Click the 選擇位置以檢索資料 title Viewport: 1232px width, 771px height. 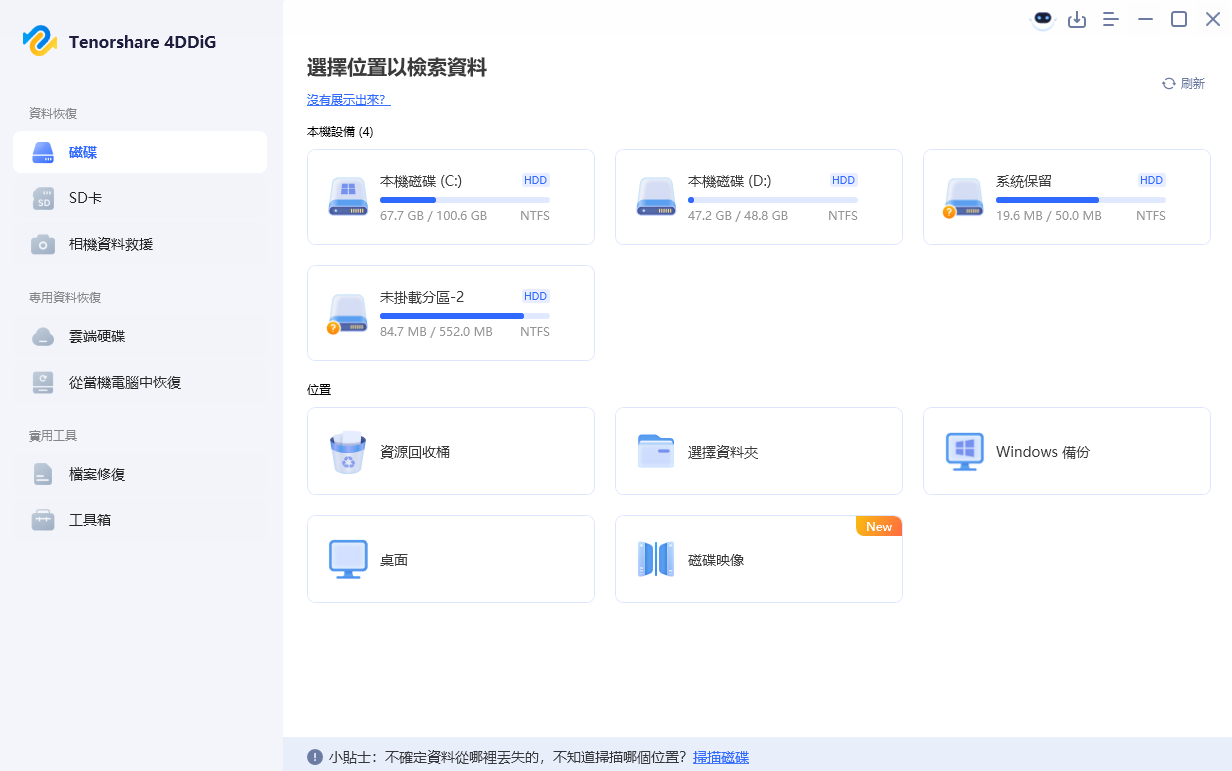[397, 68]
